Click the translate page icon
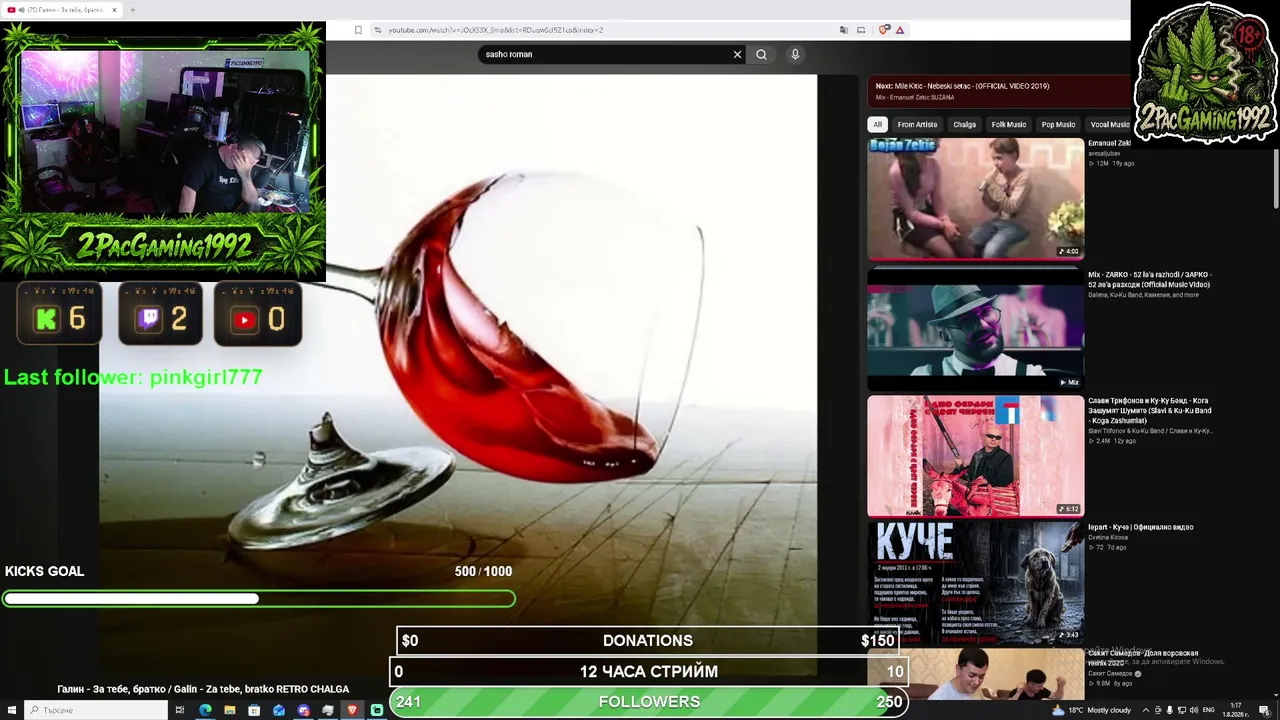The image size is (1280, 720). 844,30
